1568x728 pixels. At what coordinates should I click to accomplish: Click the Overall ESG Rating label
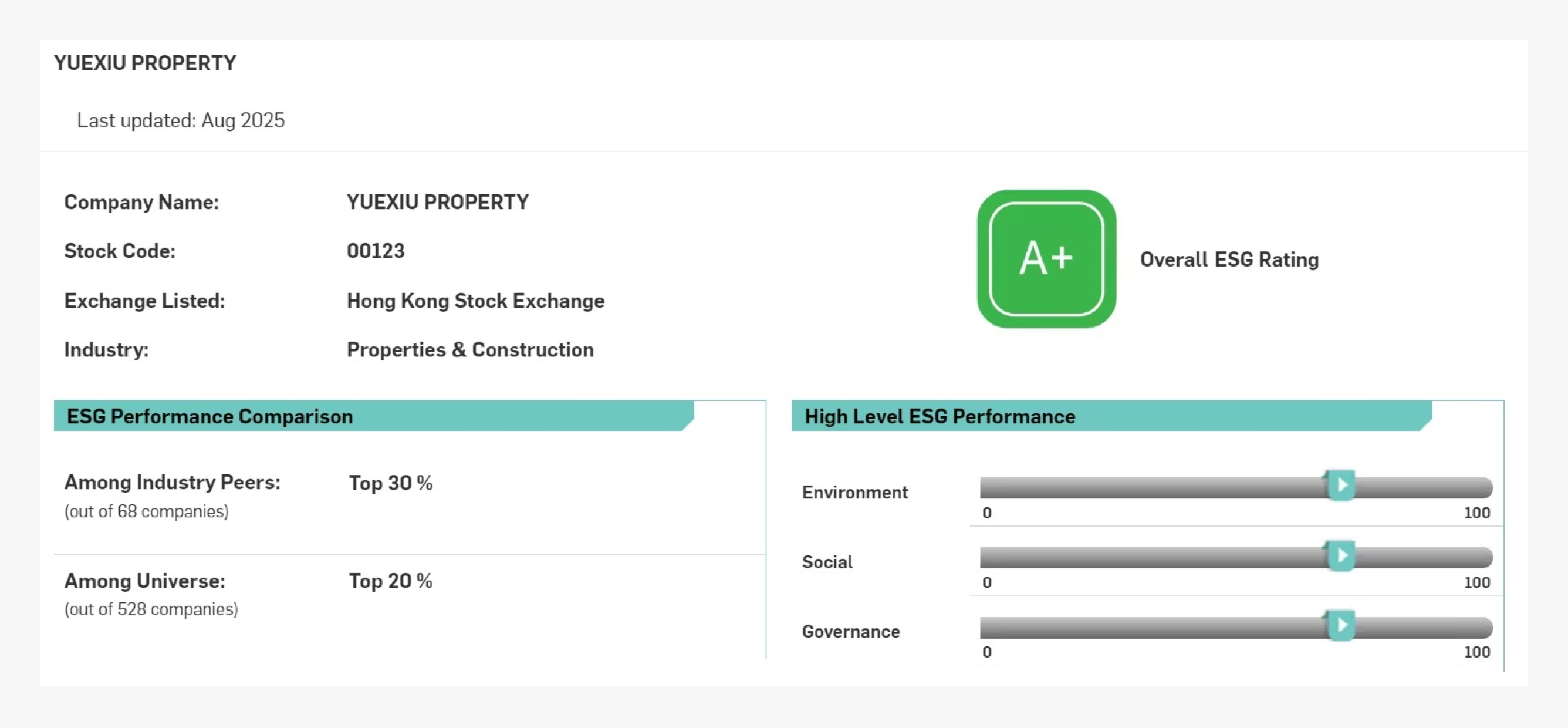(x=1229, y=259)
